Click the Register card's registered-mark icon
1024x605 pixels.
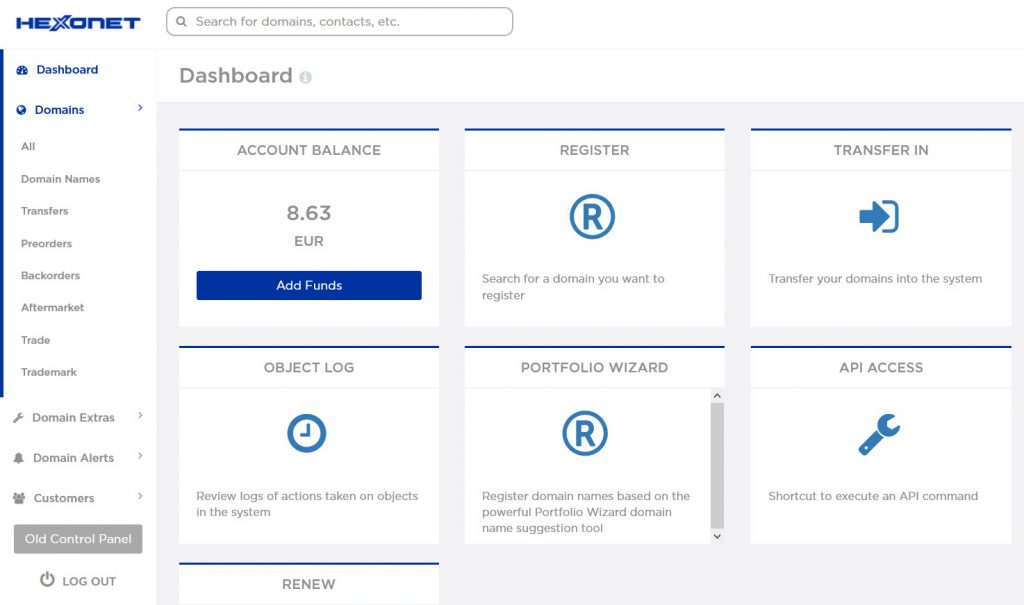592,216
